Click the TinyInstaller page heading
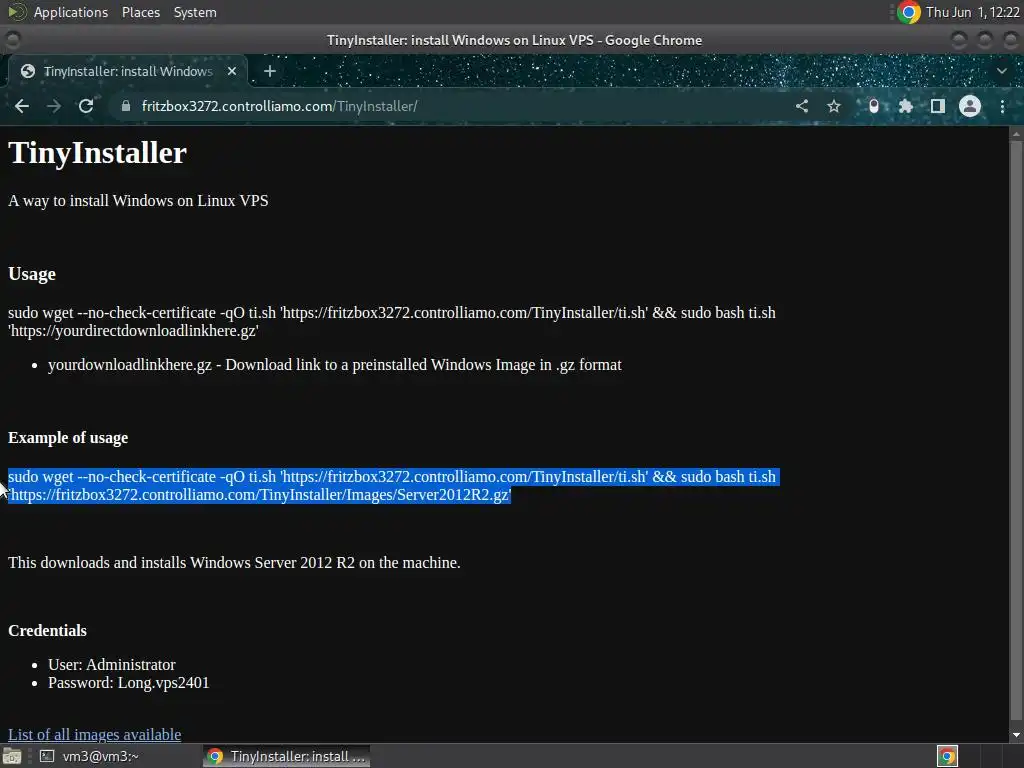 pos(97,153)
